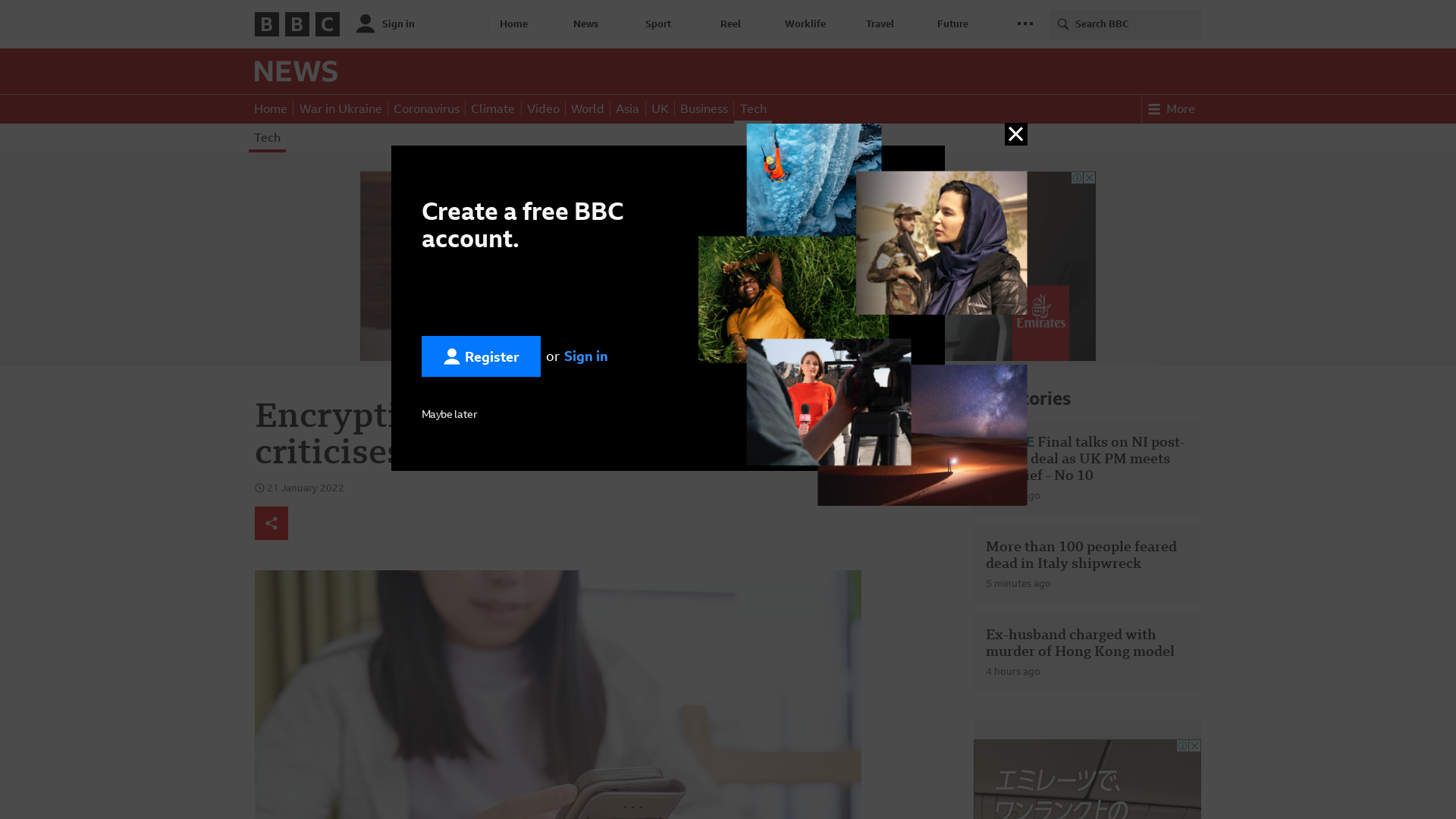Screen dimensions: 1456x819
Task: Select the Tech tab in red bar
Action: (753, 109)
